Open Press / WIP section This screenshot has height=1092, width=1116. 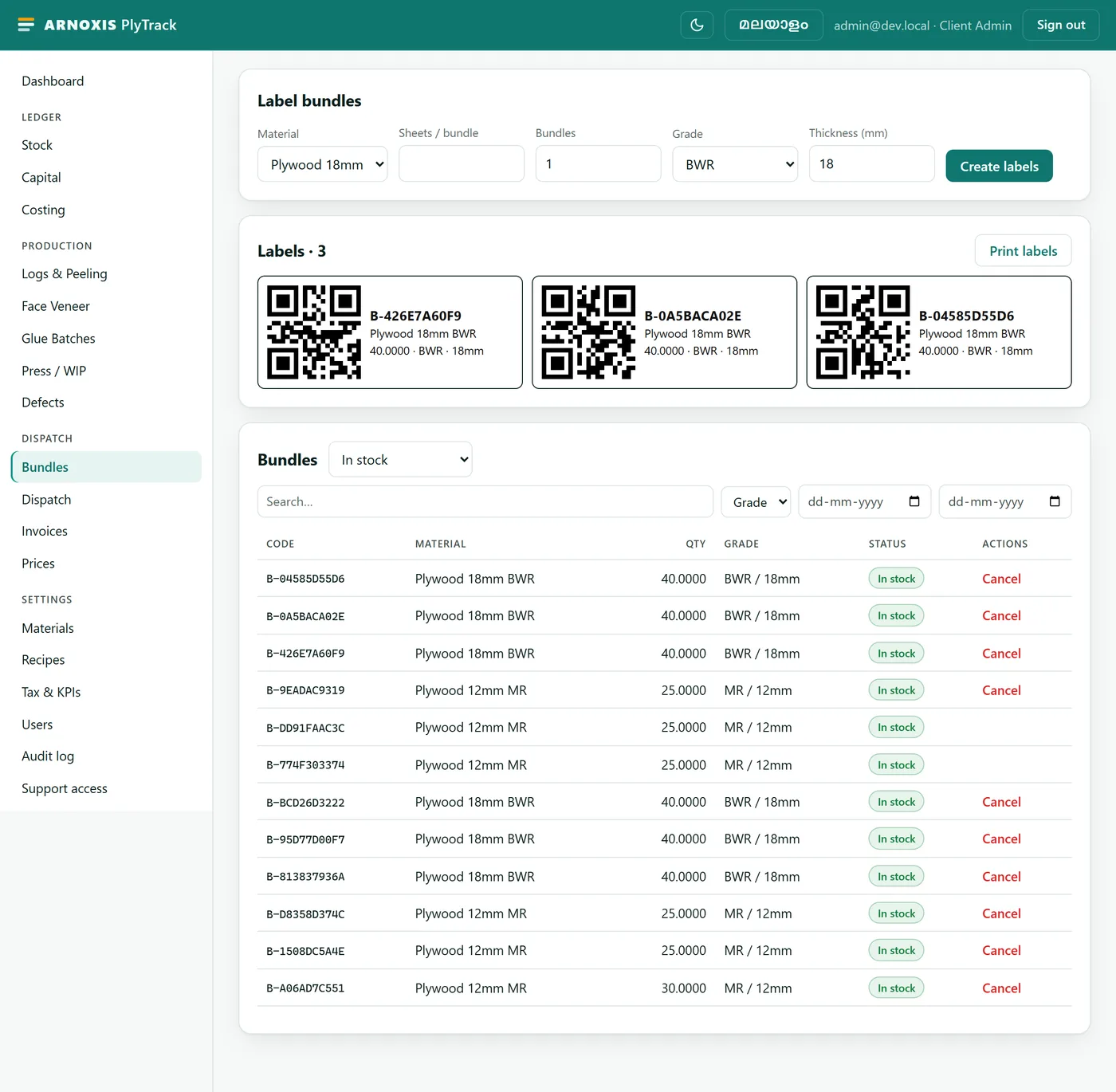(x=53, y=371)
